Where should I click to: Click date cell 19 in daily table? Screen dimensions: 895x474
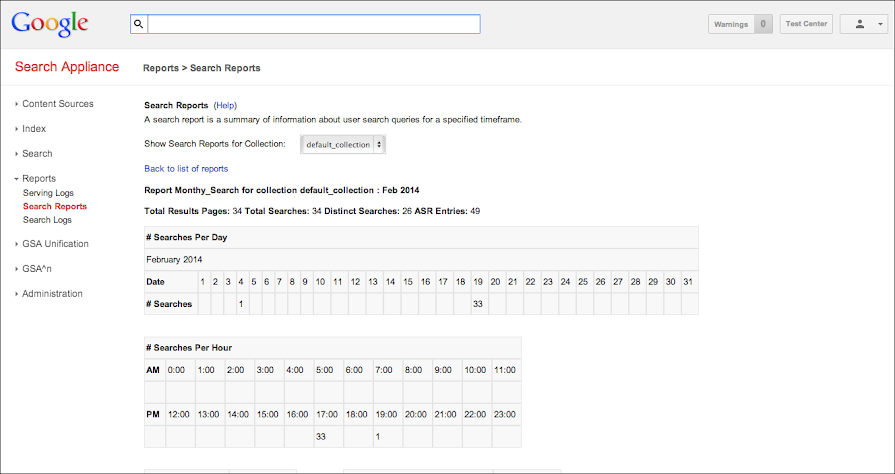(478, 282)
